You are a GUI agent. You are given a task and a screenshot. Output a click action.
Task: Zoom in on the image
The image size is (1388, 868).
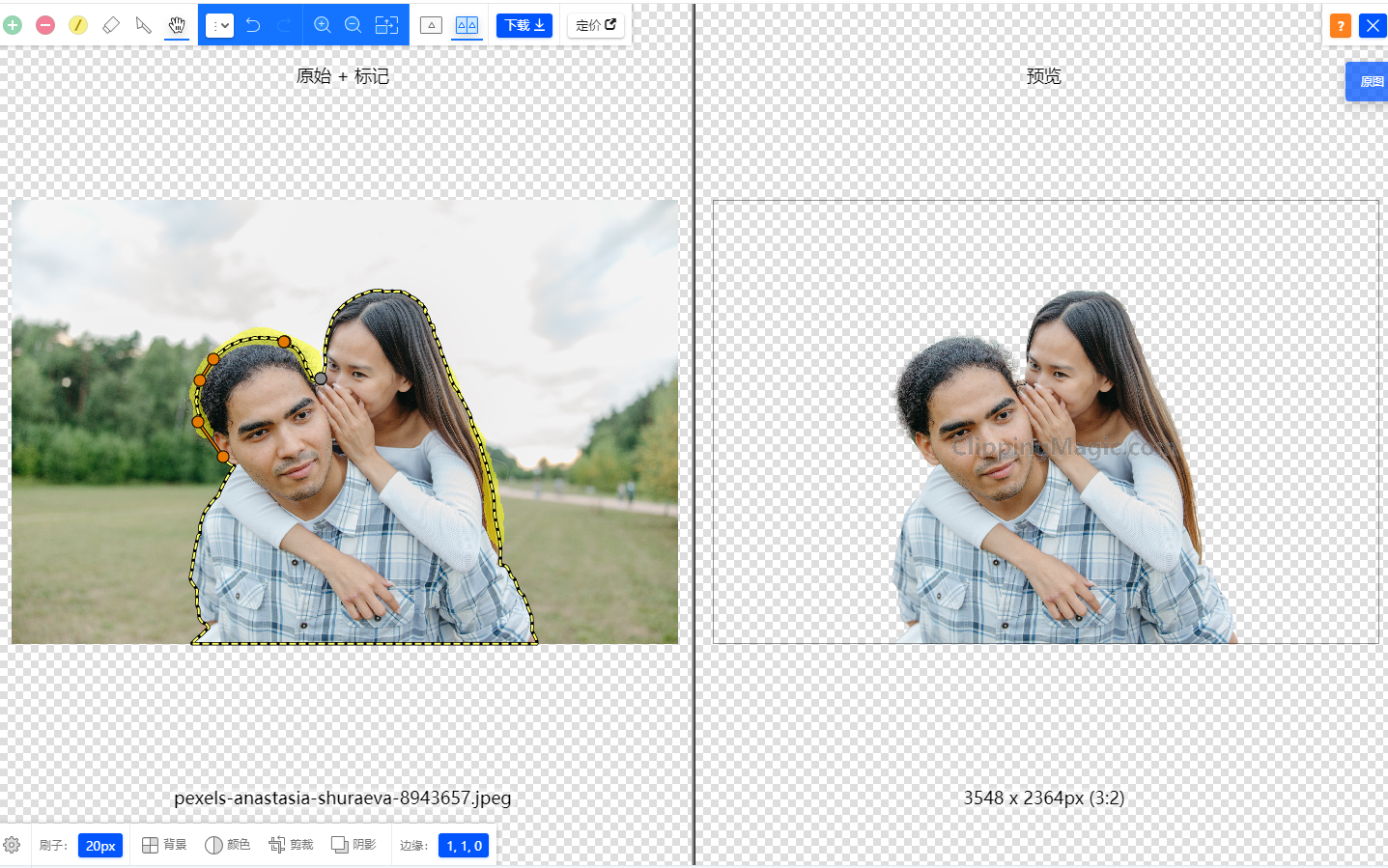click(x=323, y=25)
